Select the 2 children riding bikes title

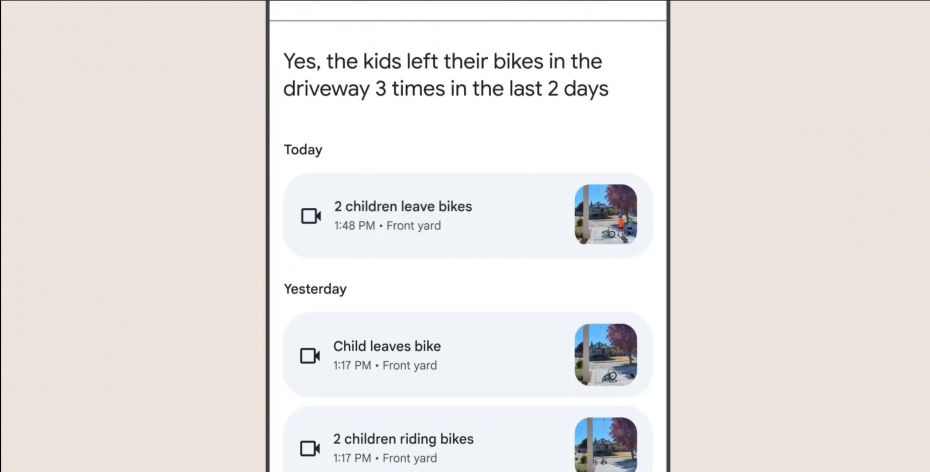[x=403, y=439]
